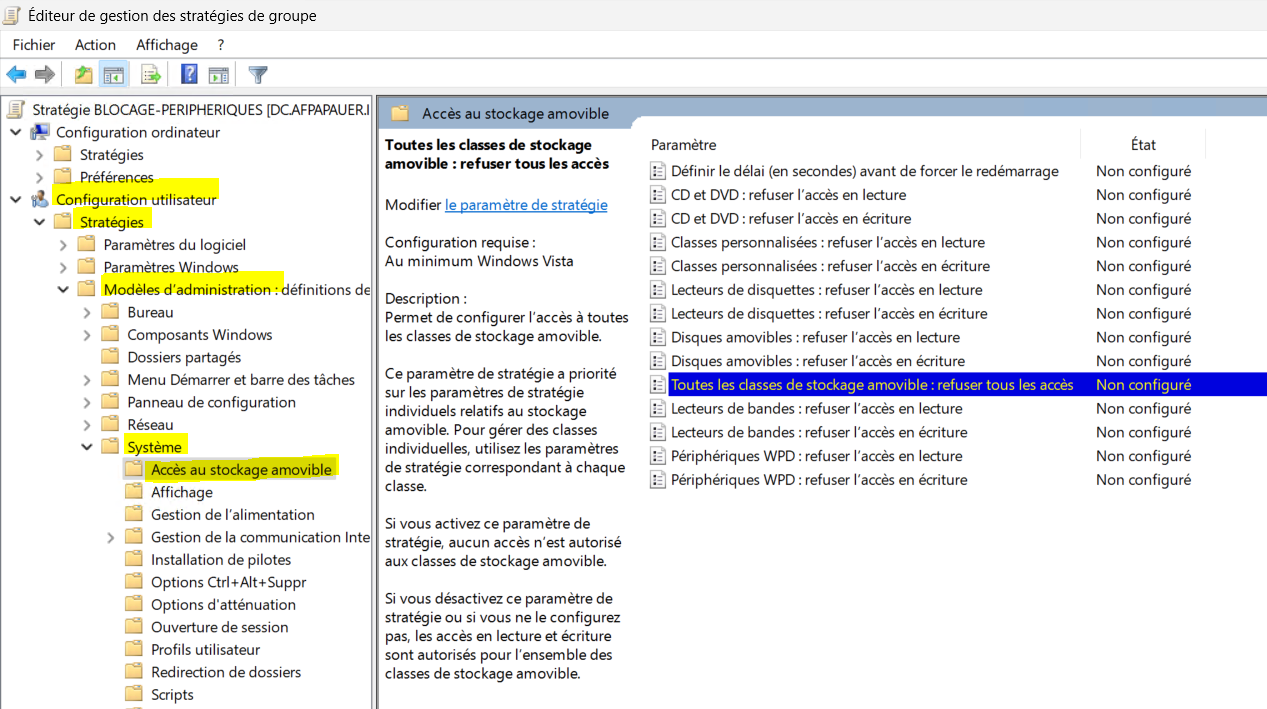
Task: Click the Back arrow toolbar icon
Action: click(x=16, y=75)
